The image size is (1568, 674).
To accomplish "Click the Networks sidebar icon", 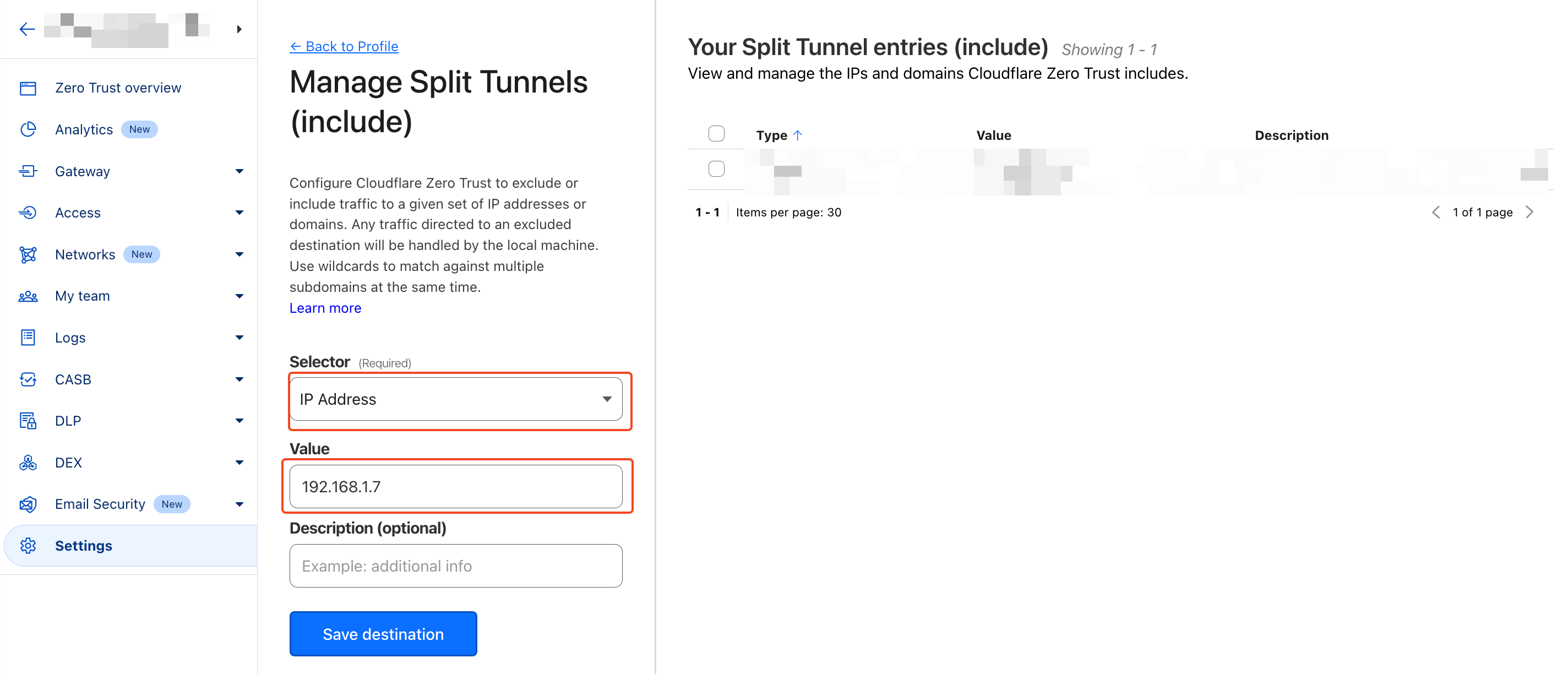I will click(x=28, y=254).
